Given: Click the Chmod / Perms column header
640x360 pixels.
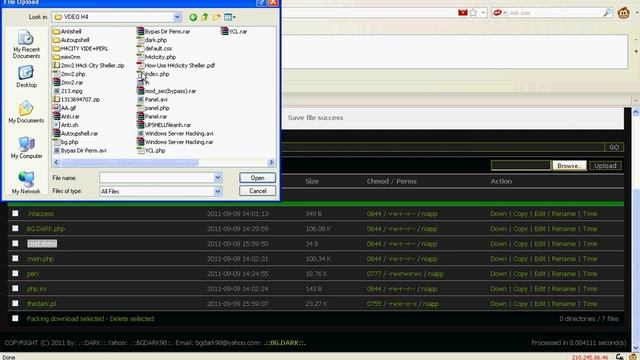Looking at the screenshot, I should click(x=391, y=181).
